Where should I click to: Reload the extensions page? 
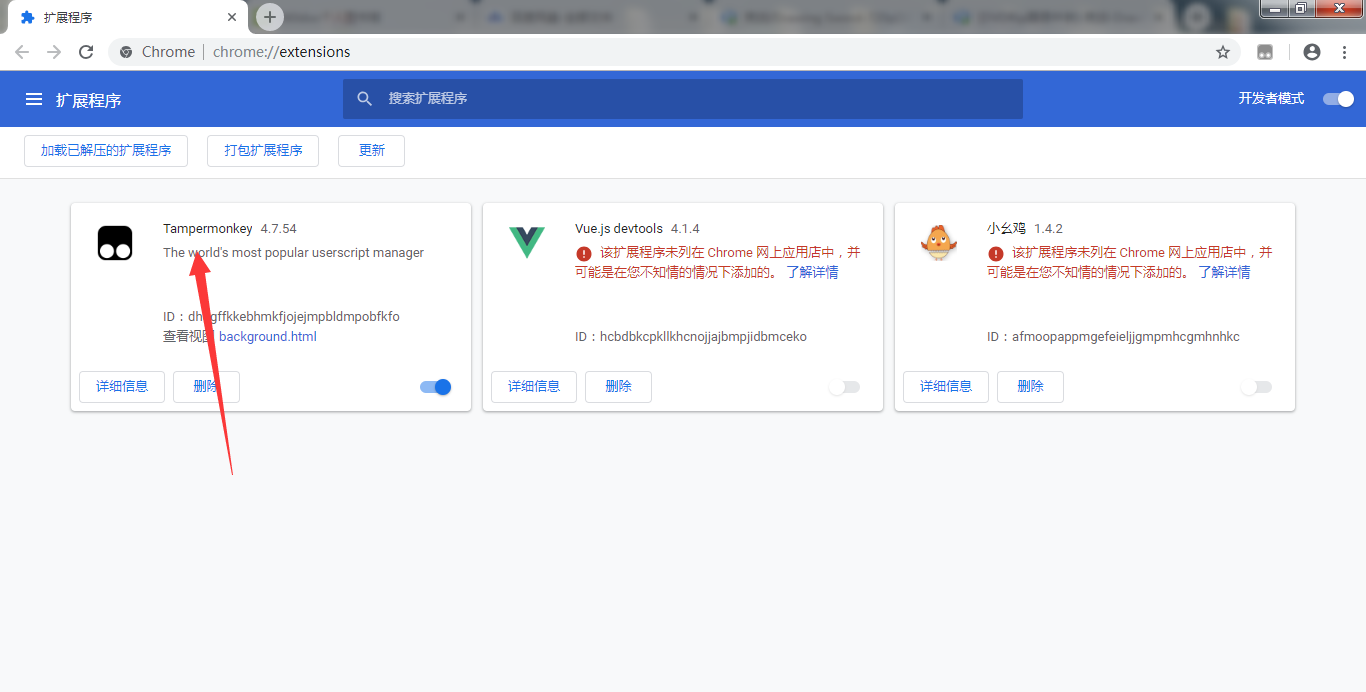87,52
